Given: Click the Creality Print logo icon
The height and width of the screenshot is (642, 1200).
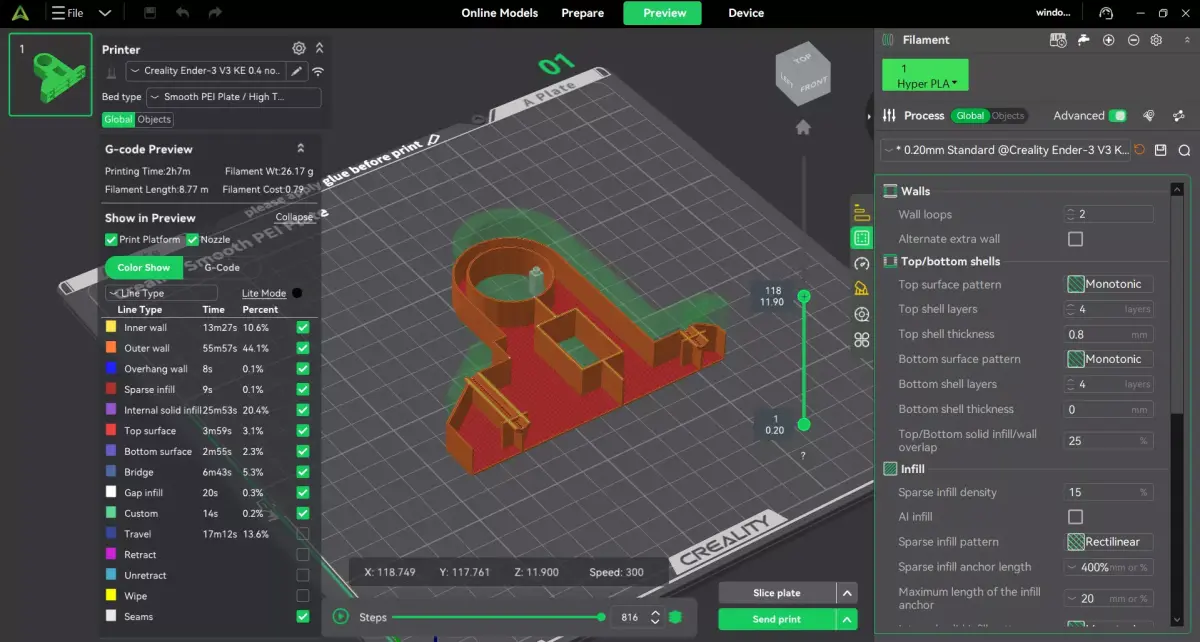Looking at the screenshot, I should click(22, 13).
